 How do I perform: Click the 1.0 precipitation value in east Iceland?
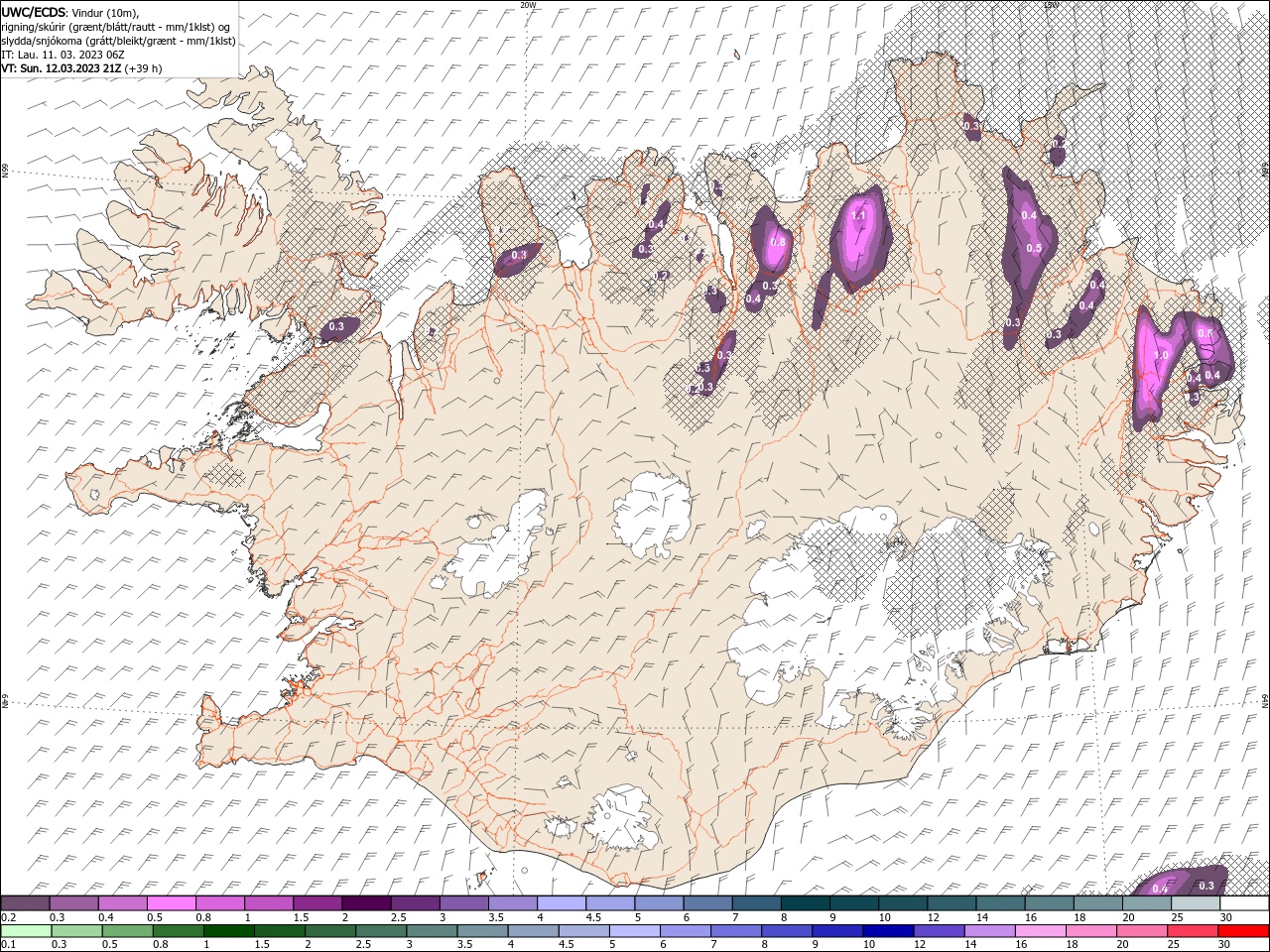pos(1163,355)
